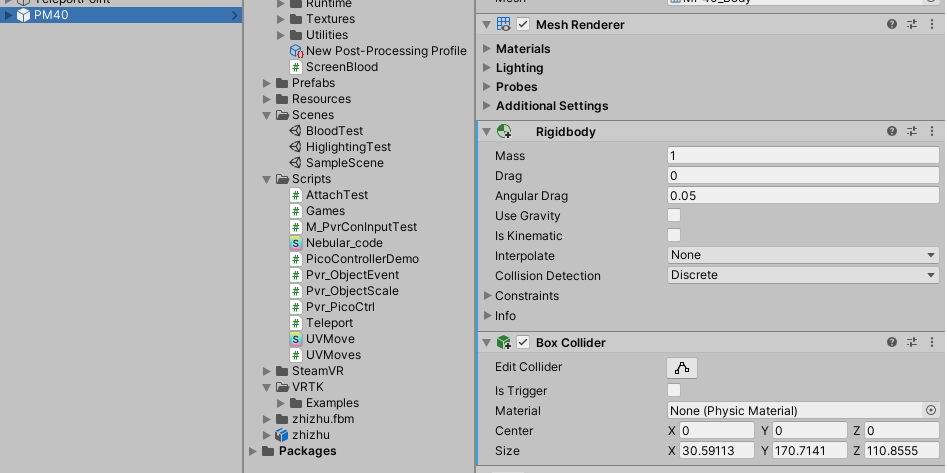Expand the Rigidbody Constraints foldout
This screenshot has height=473, width=947.
[x=487, y=295]
